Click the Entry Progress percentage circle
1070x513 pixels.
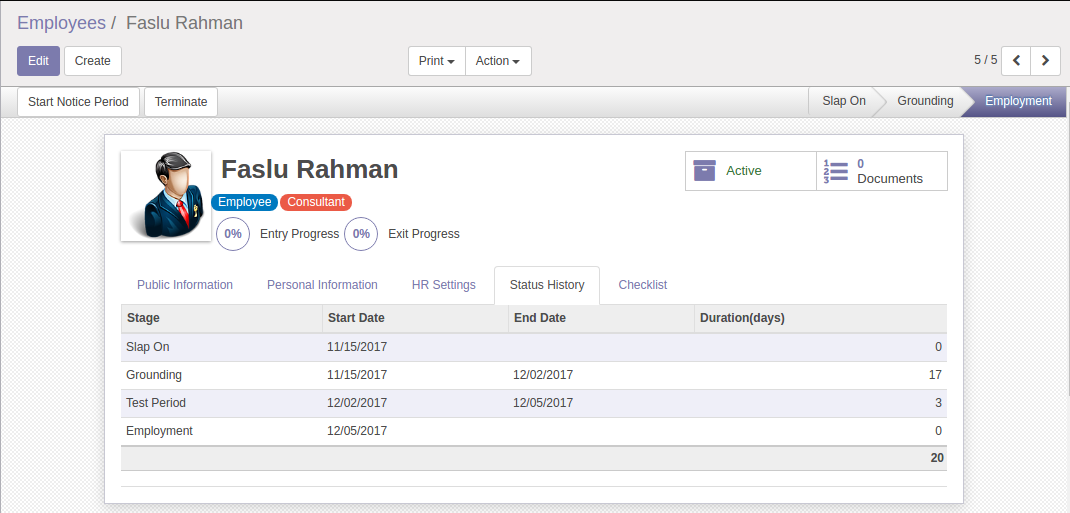click(x=233, y=234)
